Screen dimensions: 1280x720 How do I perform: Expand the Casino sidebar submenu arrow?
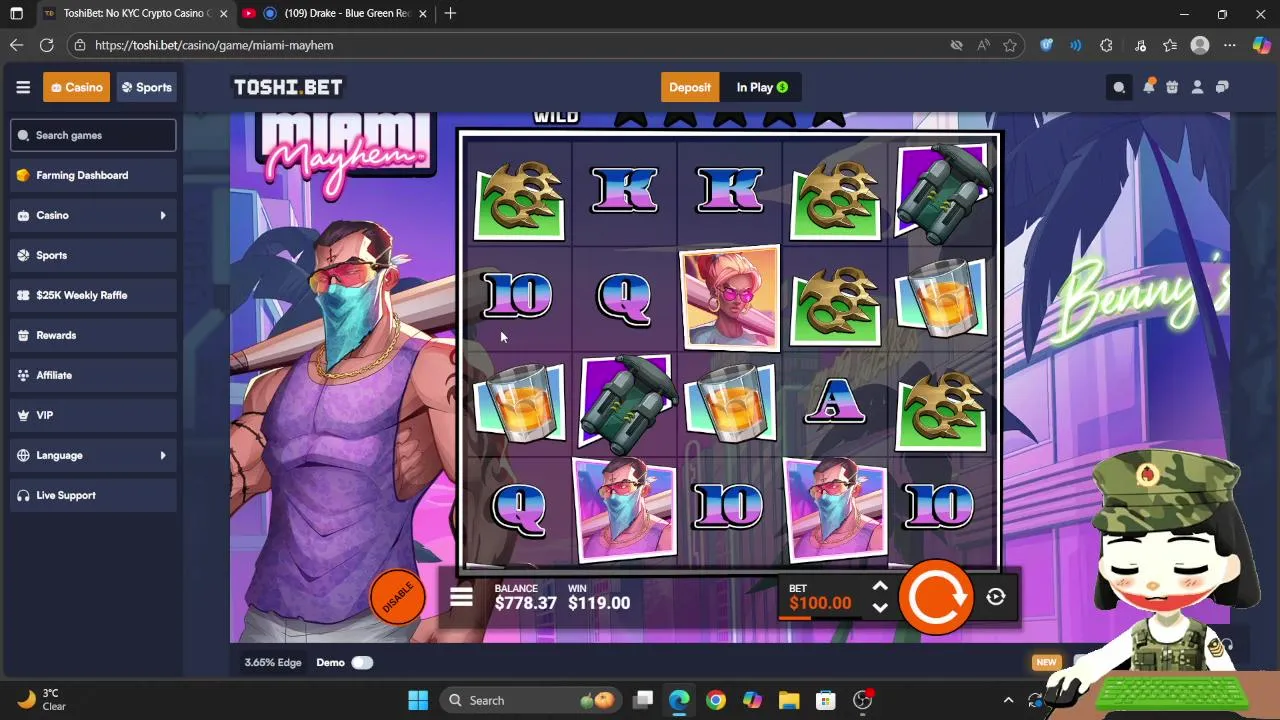[x=163, y=215]
